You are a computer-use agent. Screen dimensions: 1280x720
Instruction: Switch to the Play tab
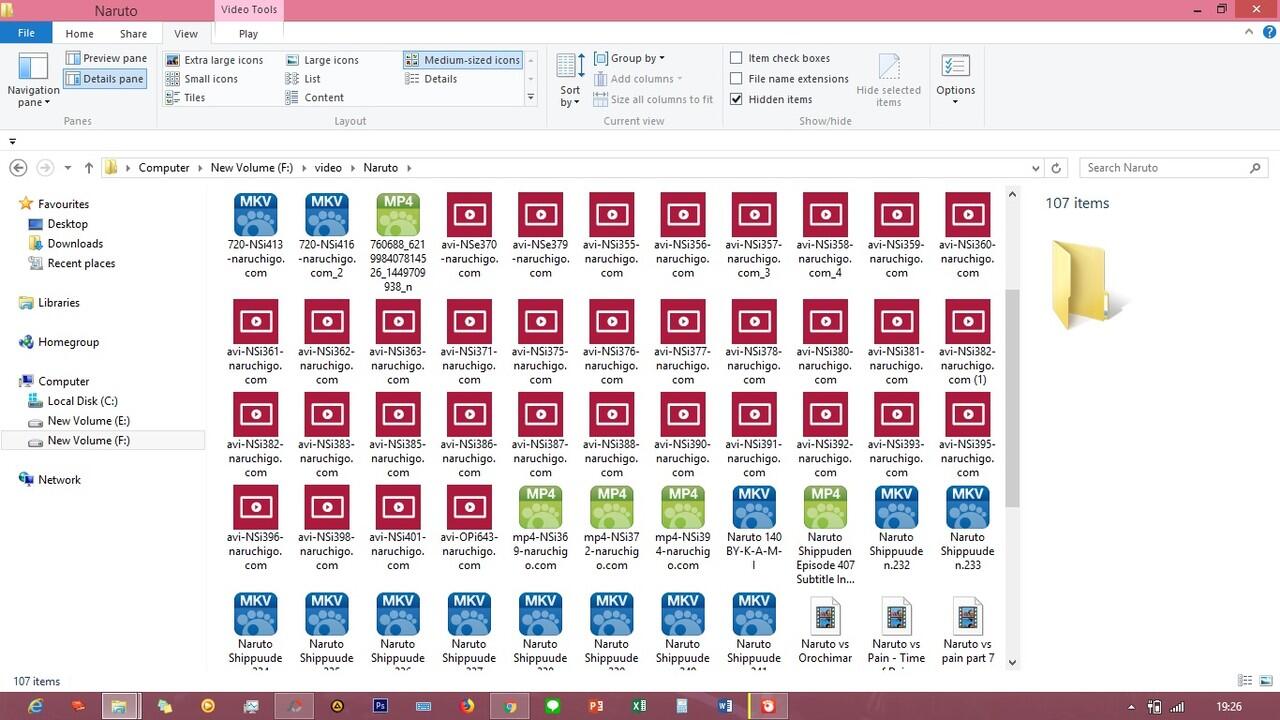click(x=248, y=33)
